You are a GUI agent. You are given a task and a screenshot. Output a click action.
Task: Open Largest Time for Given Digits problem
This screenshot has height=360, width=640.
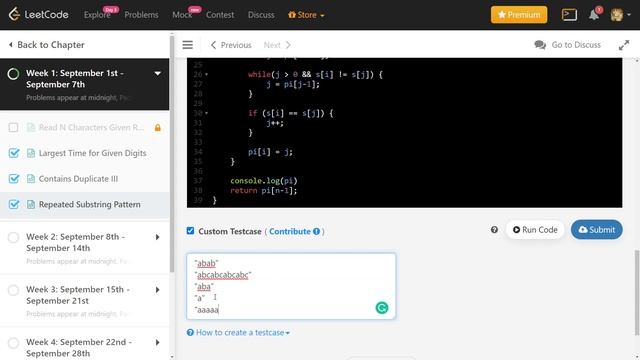(92, 153)
